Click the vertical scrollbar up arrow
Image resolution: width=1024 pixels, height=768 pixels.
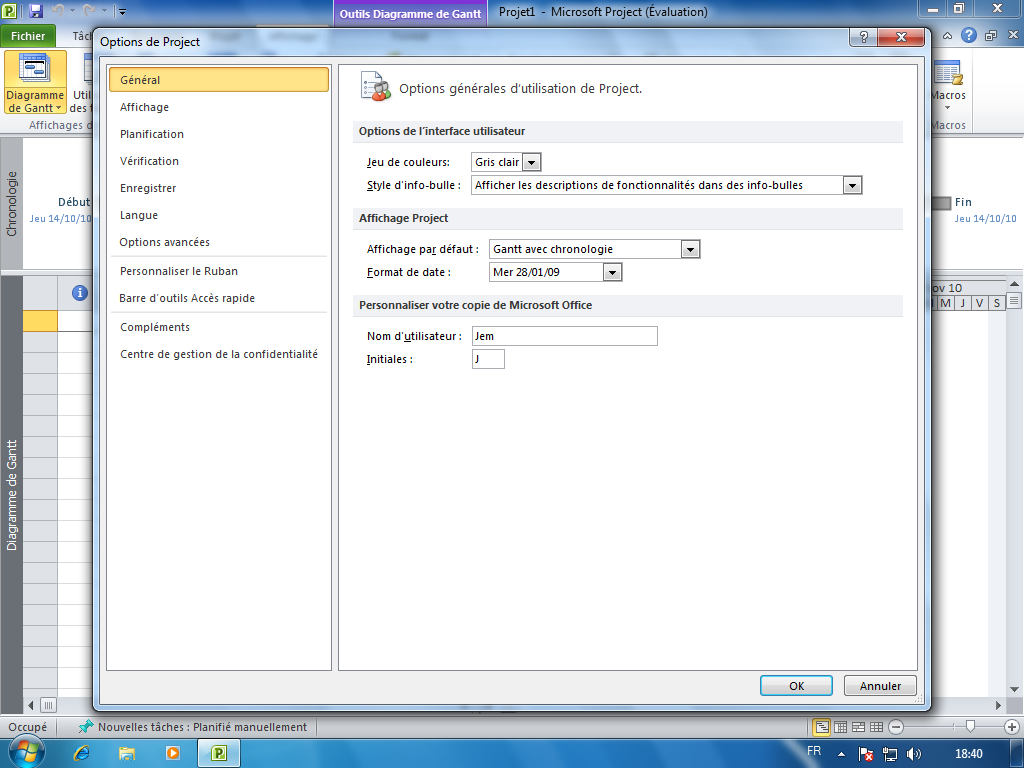(x=1014, y=283)
